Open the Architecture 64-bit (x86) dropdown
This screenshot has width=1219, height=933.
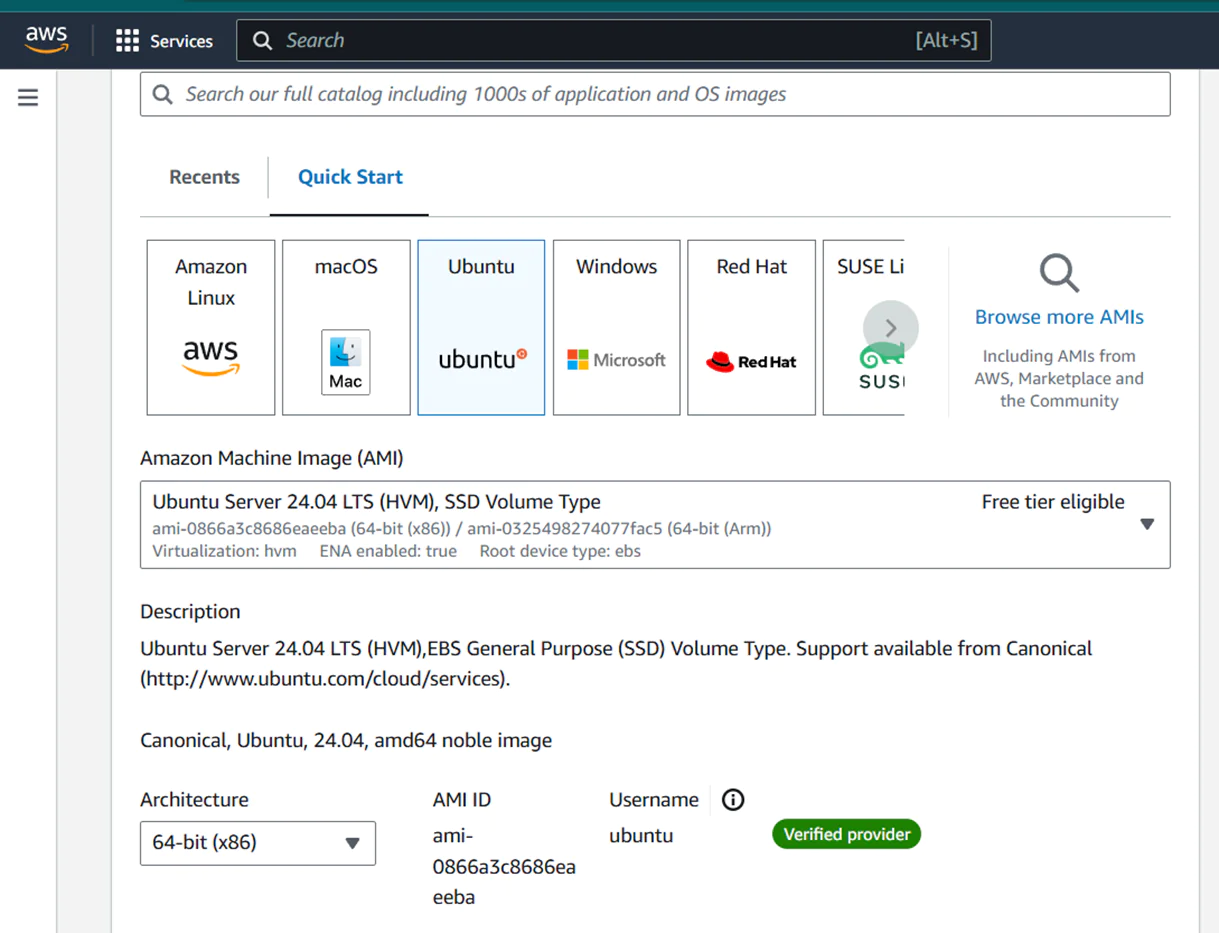pyautogui.click(x=258, y=843)
